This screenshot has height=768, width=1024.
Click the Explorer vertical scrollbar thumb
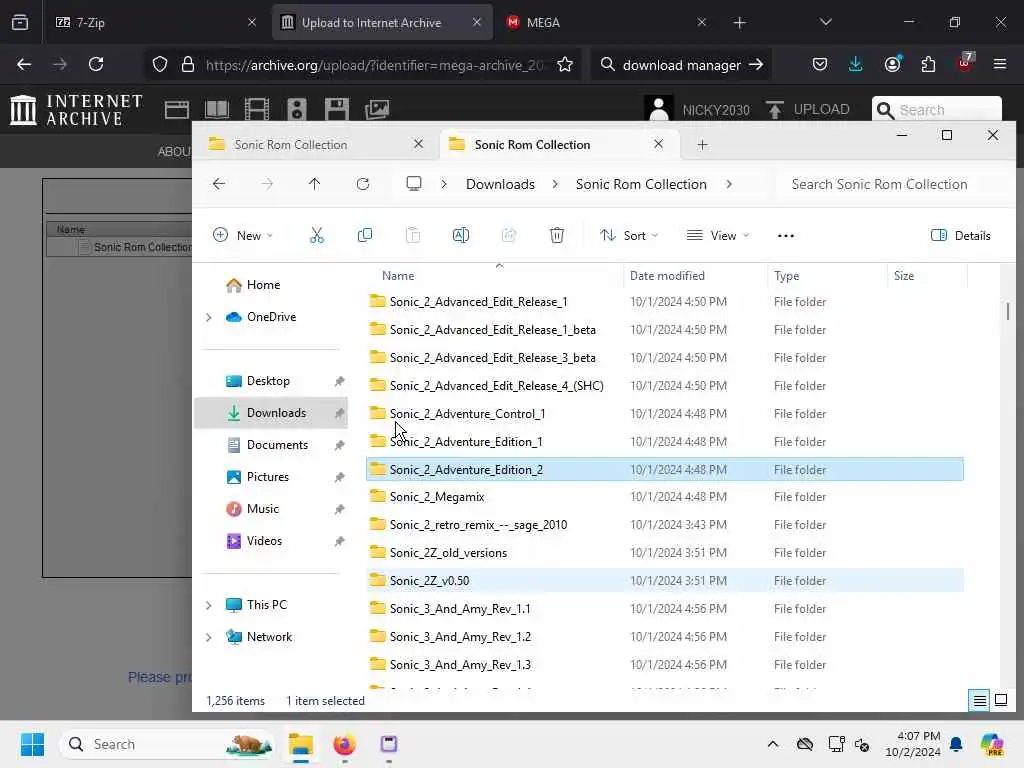tap(1008, 311)
